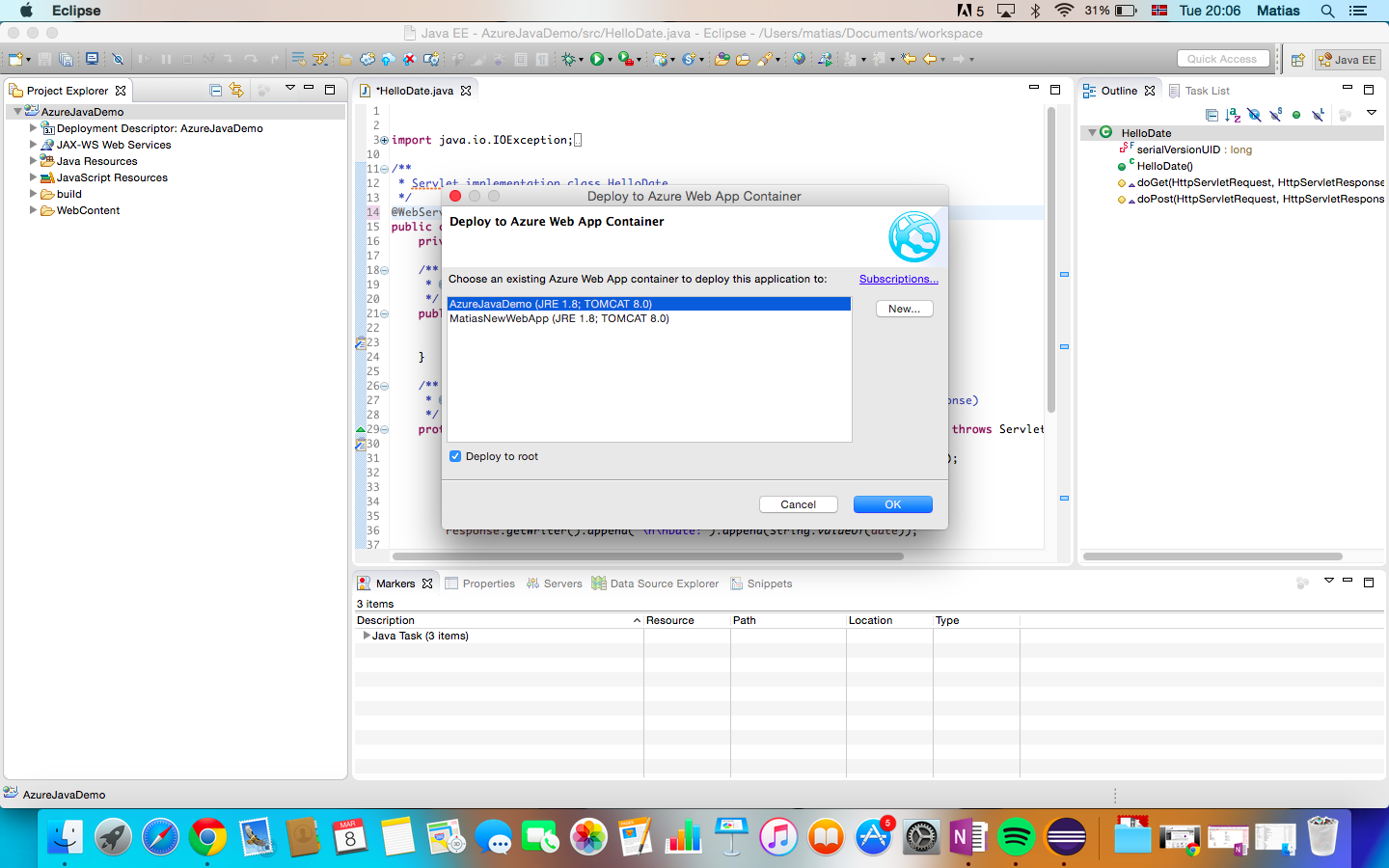The width and height of the screenshot is (1389, 868).
Task: Select AzureJavaDemo (JRE 1.8; TOMCAT 8.0) container
Action: (x=649, y=304)
